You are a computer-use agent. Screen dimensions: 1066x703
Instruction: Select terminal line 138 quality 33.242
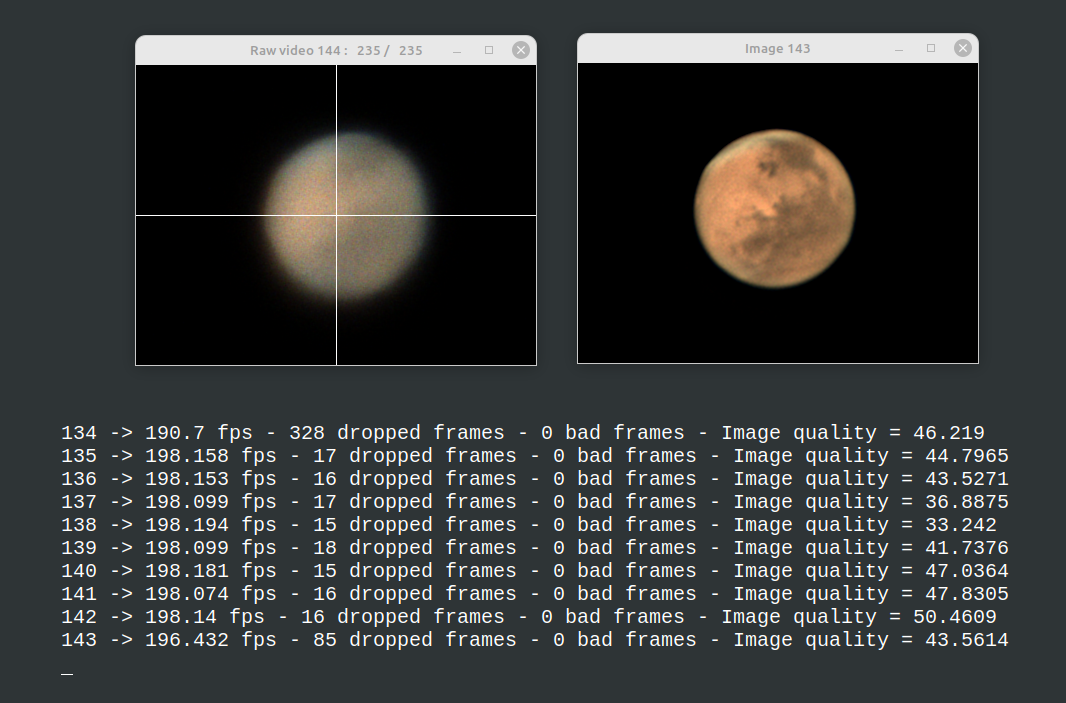tap(529, 526)
